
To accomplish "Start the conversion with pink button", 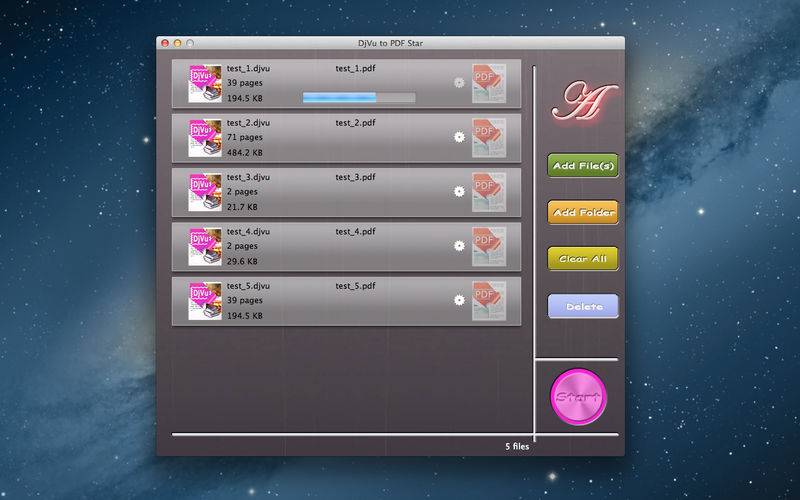I will click(579, 396).
